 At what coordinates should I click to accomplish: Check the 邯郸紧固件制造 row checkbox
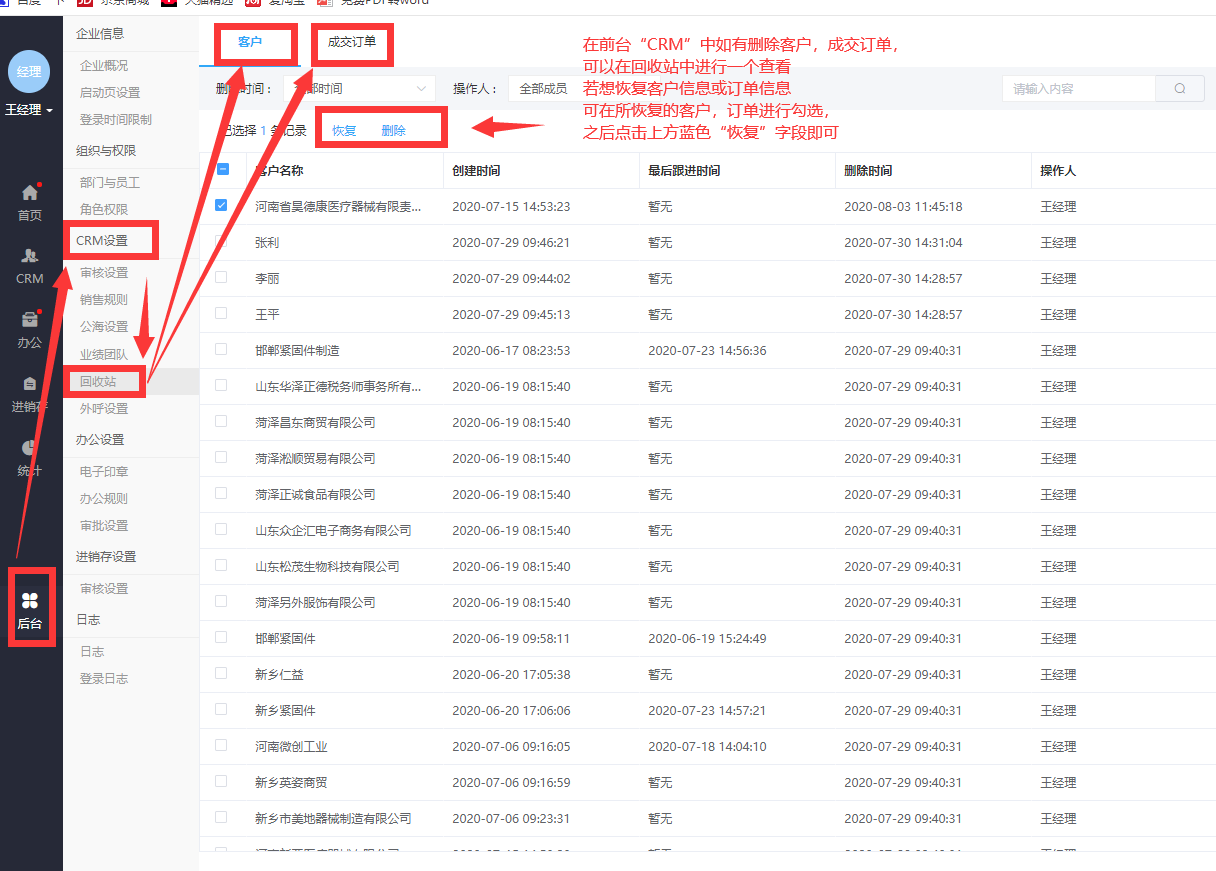(x=222, y=349)
